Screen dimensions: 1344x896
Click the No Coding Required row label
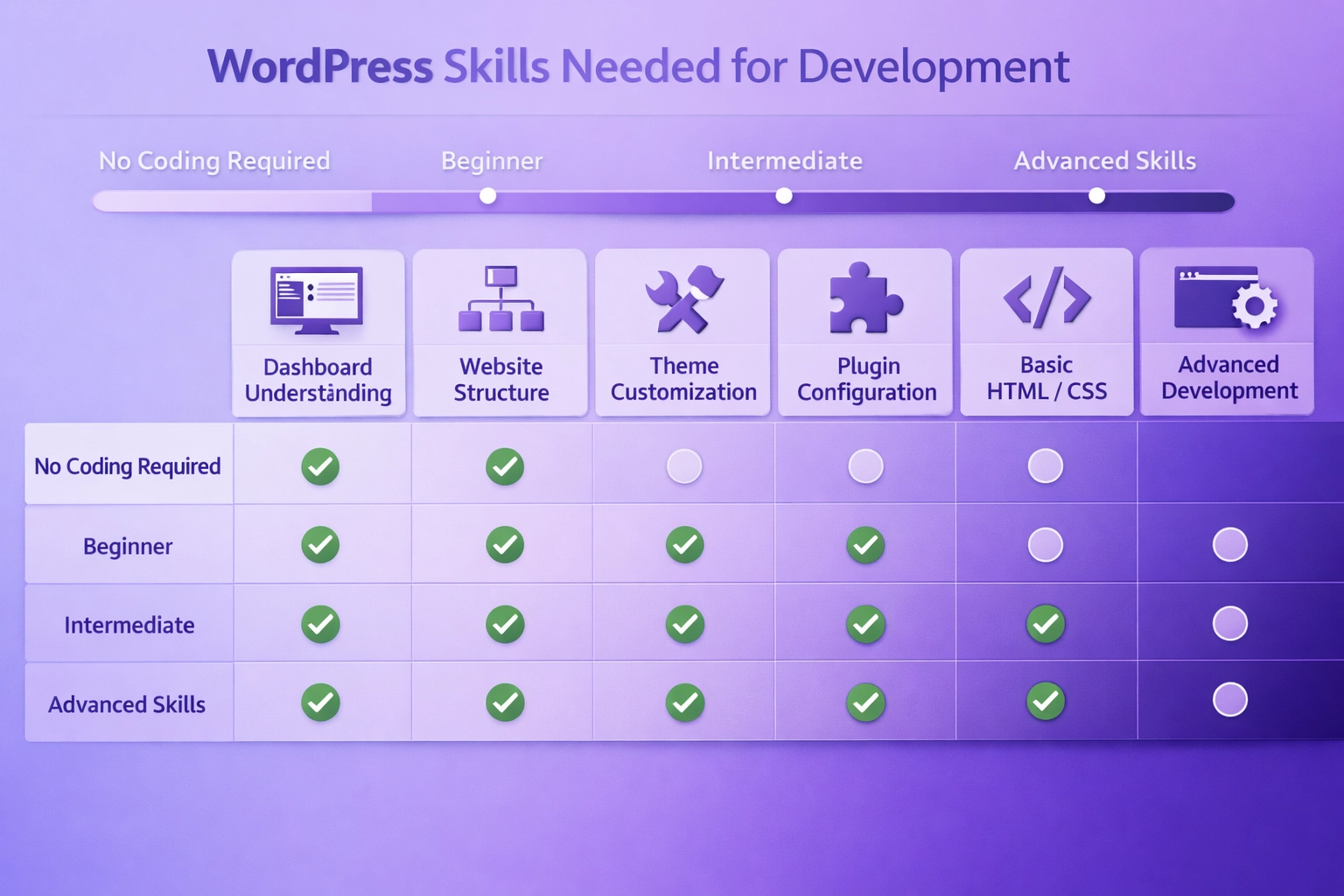[x=128, y=465]
